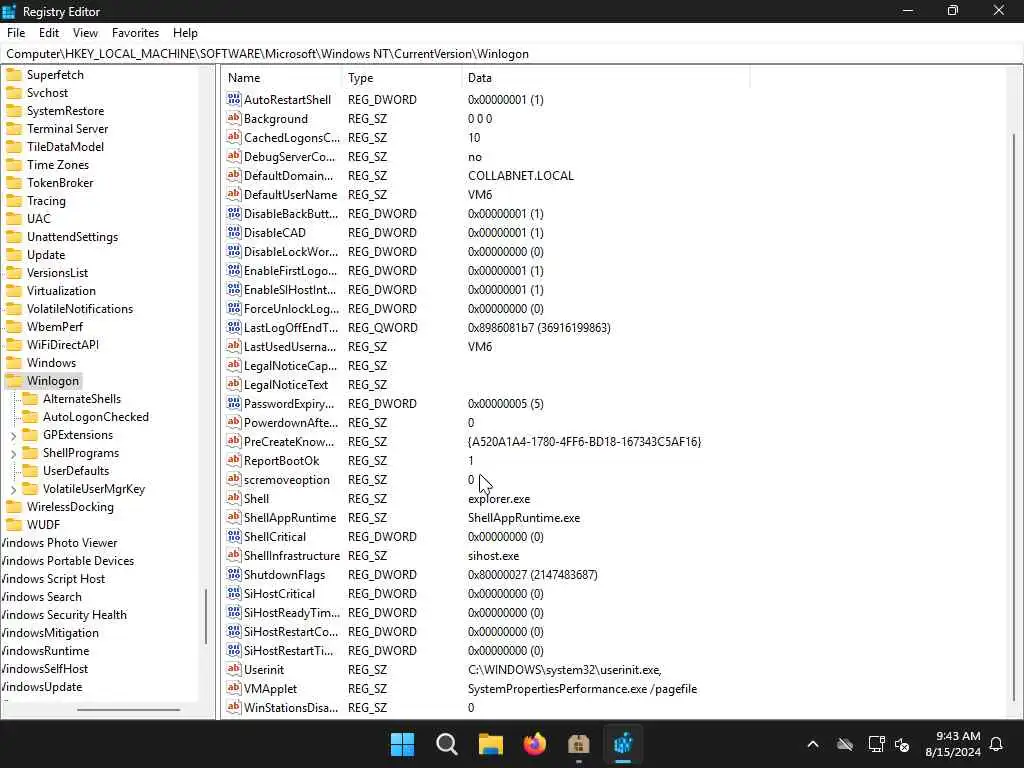Select the ReportBootOk value
The width and height of the screenshot is (1024, 768).
coord(281,461)
